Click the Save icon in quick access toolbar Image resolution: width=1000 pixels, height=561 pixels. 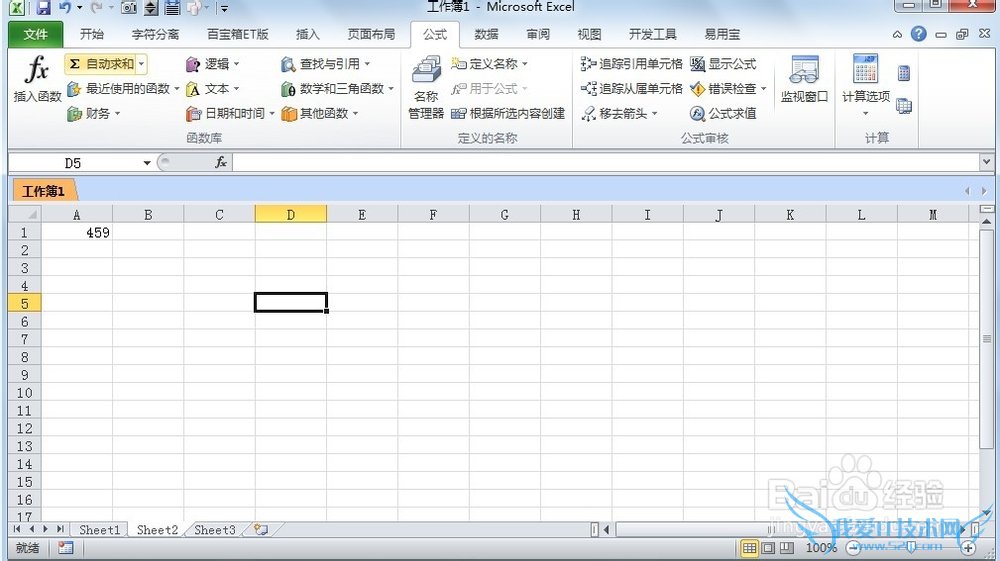coord(43,8)
